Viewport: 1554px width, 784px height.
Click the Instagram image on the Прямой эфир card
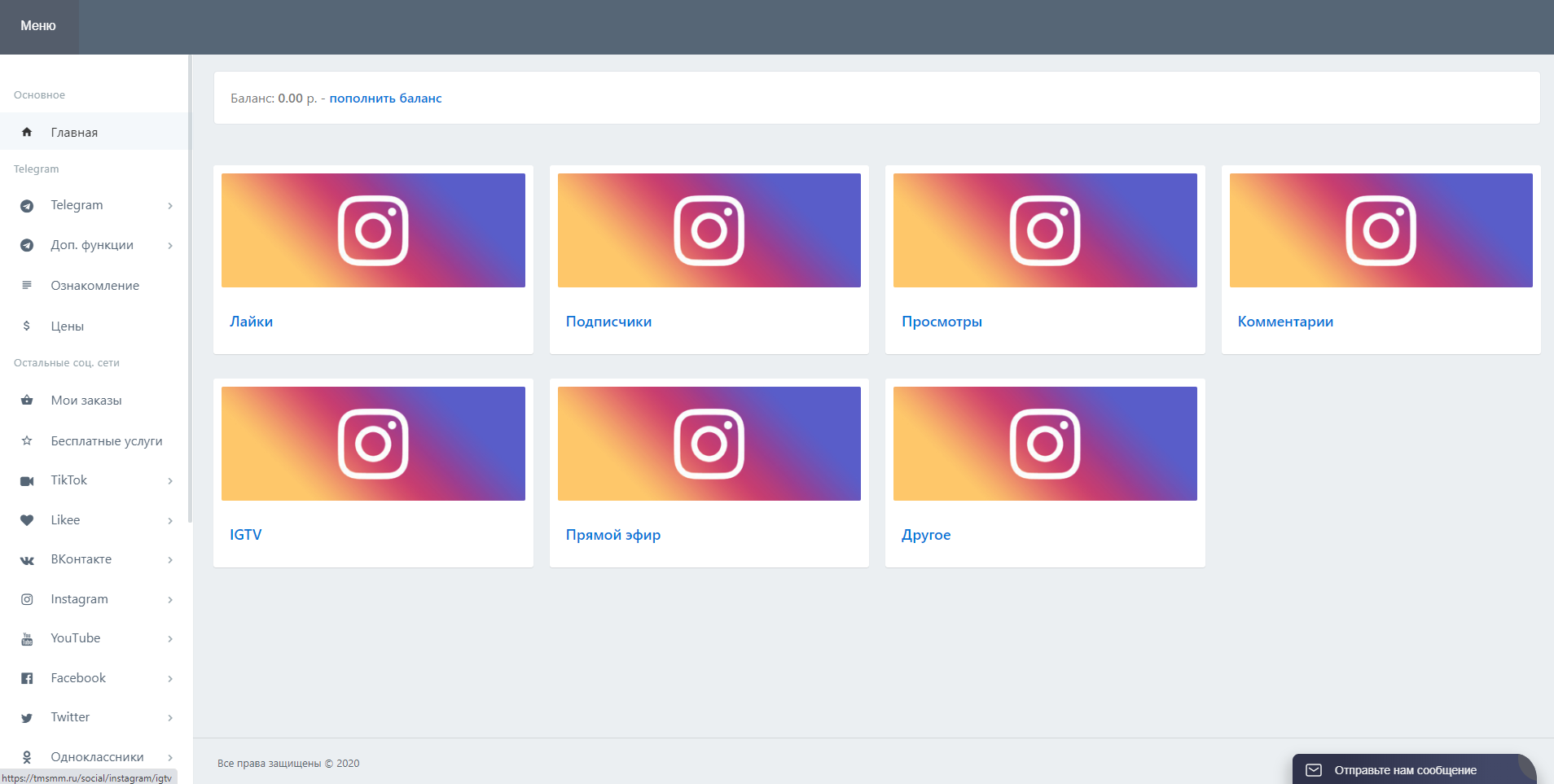click(x=709, y=444)
